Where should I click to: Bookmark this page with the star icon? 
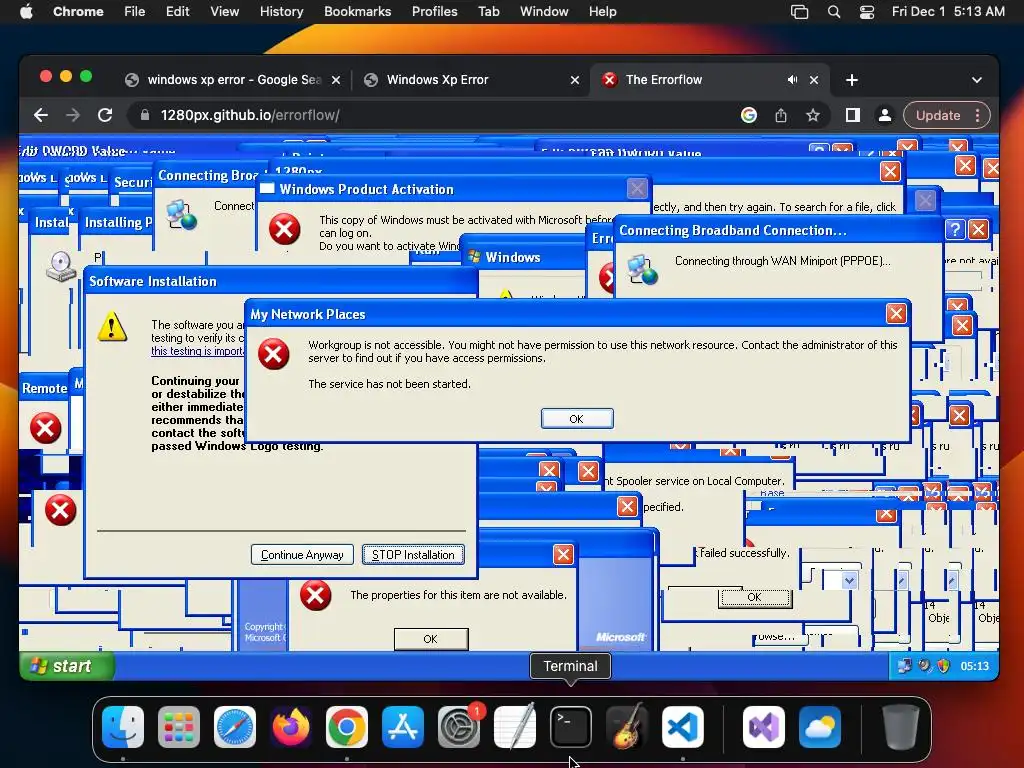pyautogui.click(x=812, y=116)
